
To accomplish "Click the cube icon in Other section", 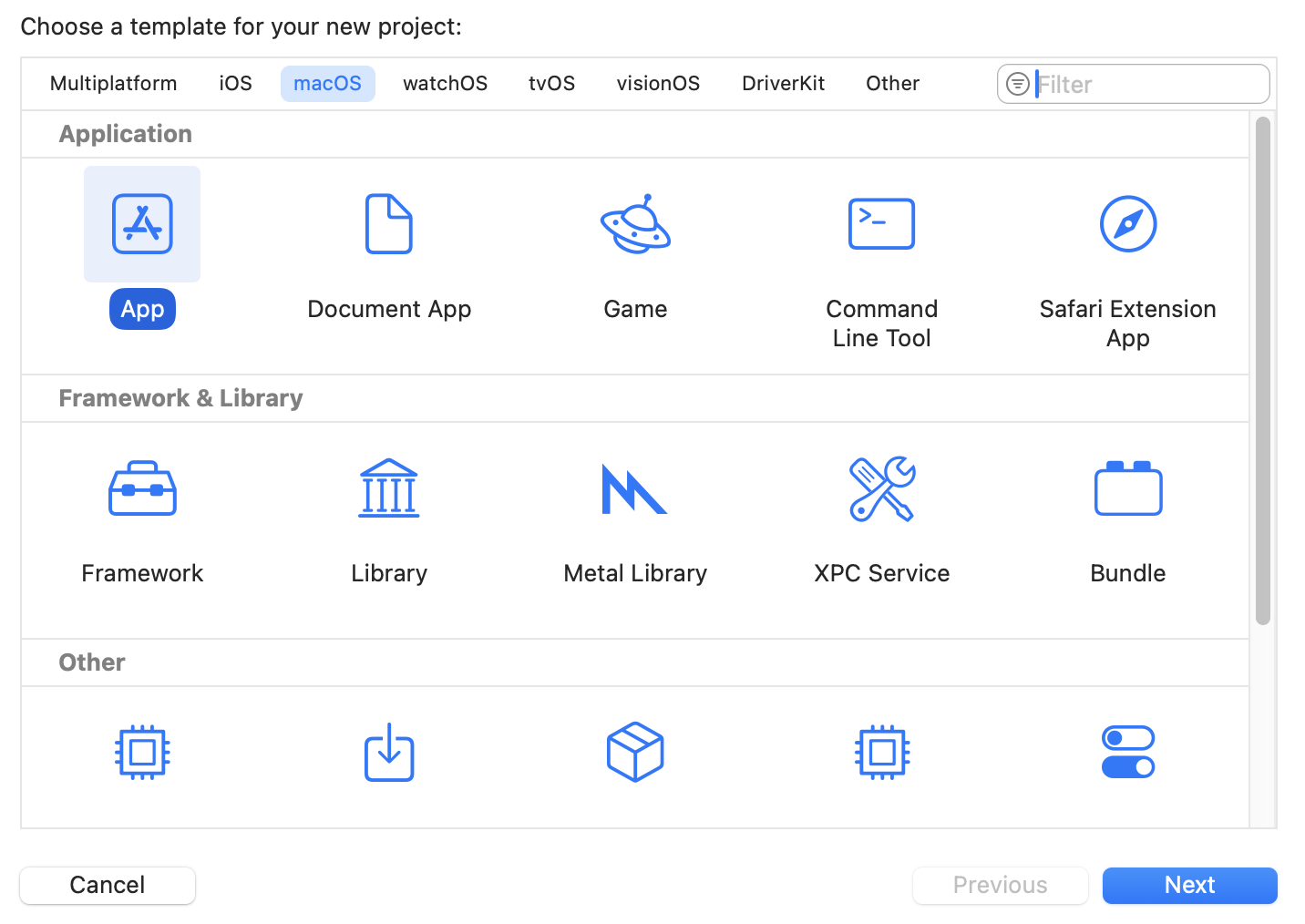I will tap(635, 753).
